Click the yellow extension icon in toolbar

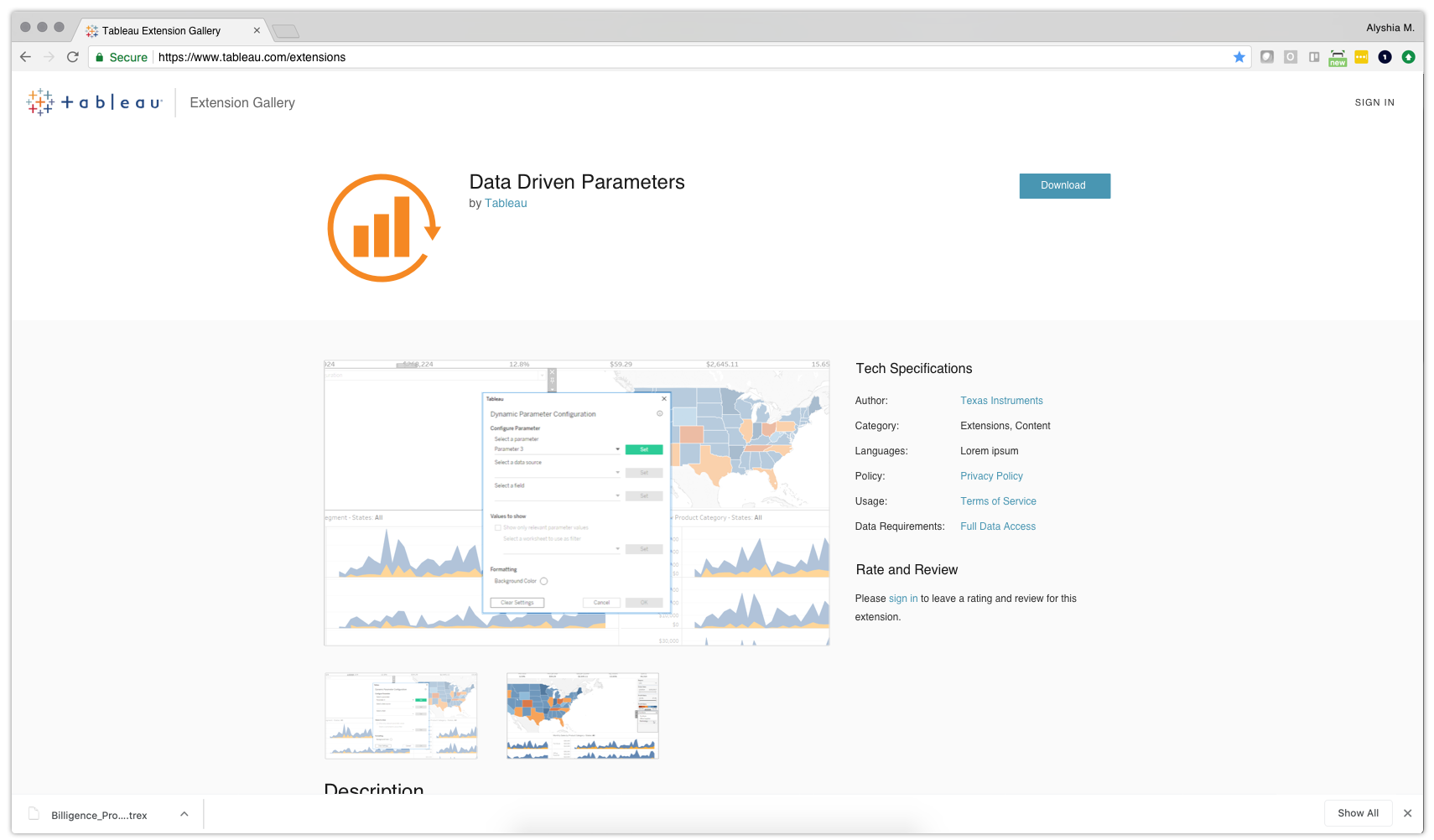click(1361, 57)
